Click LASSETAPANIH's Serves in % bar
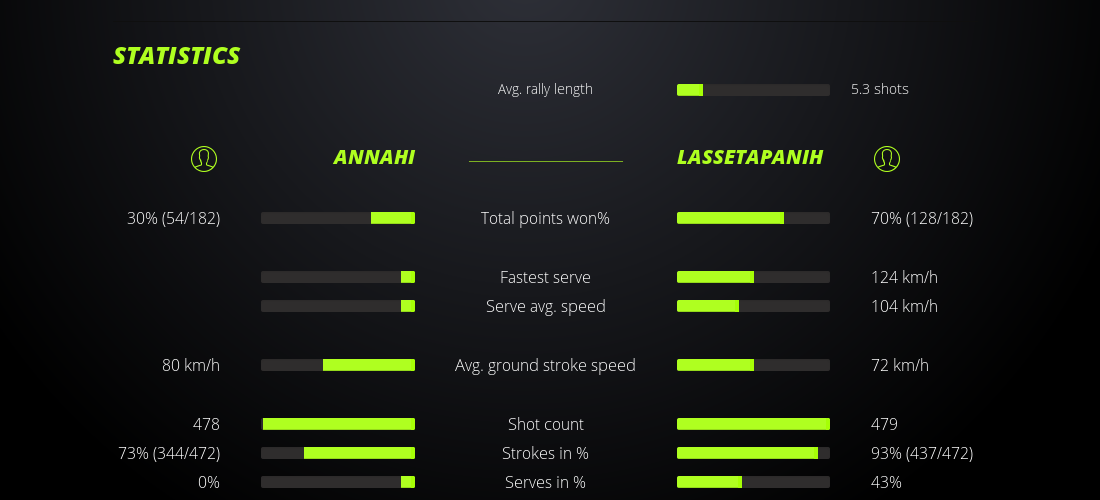The width and height of the screenshot is (1100, 500). 753,482
